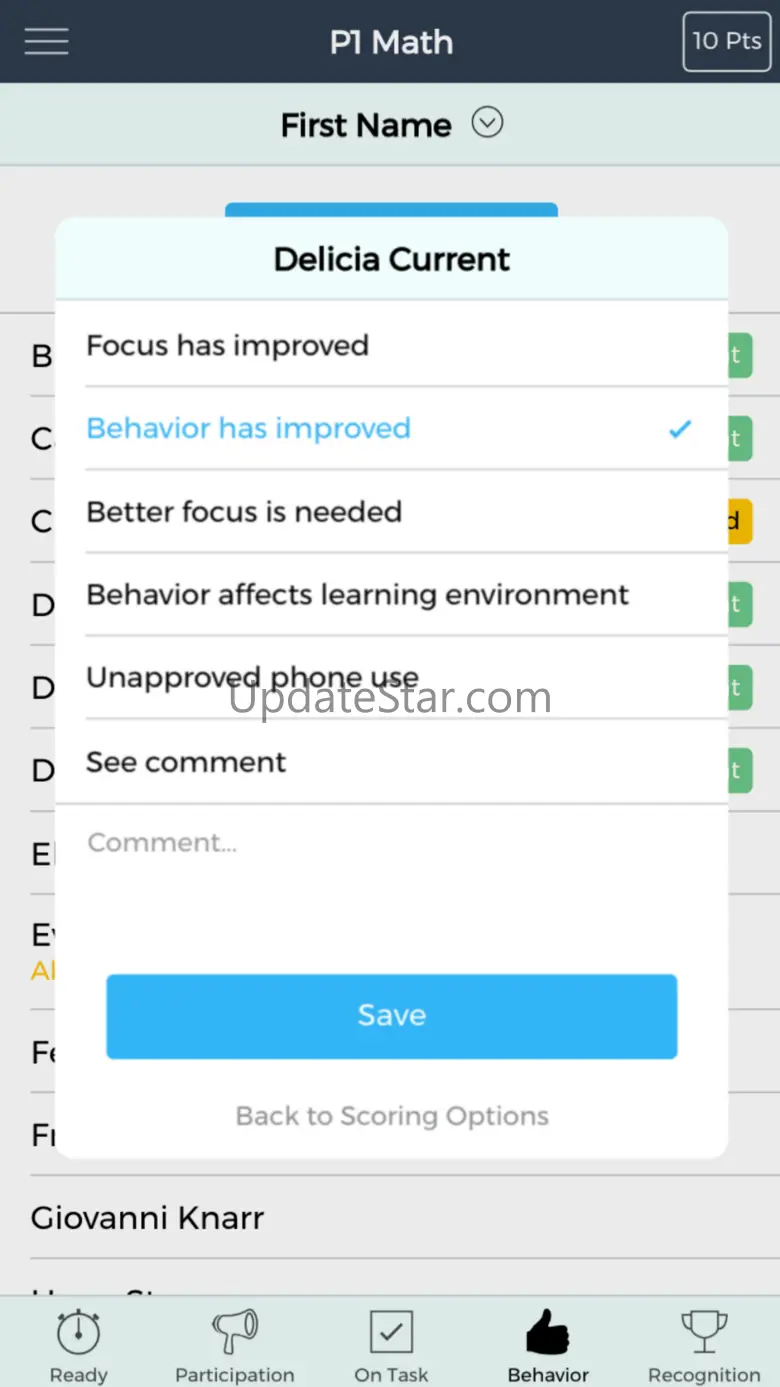Viewport: 780px width, 1387px height.
Task: Select student Giovanni Knarr
Action: 148,1218
